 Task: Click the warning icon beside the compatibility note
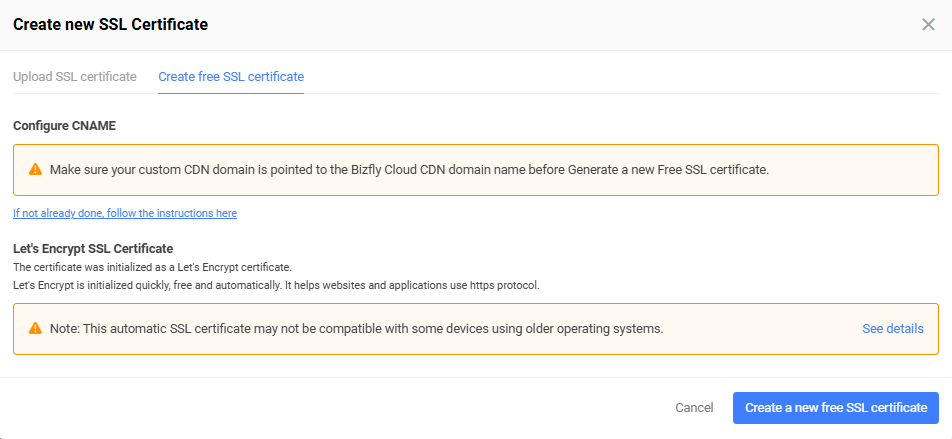(x=35, y=328)
